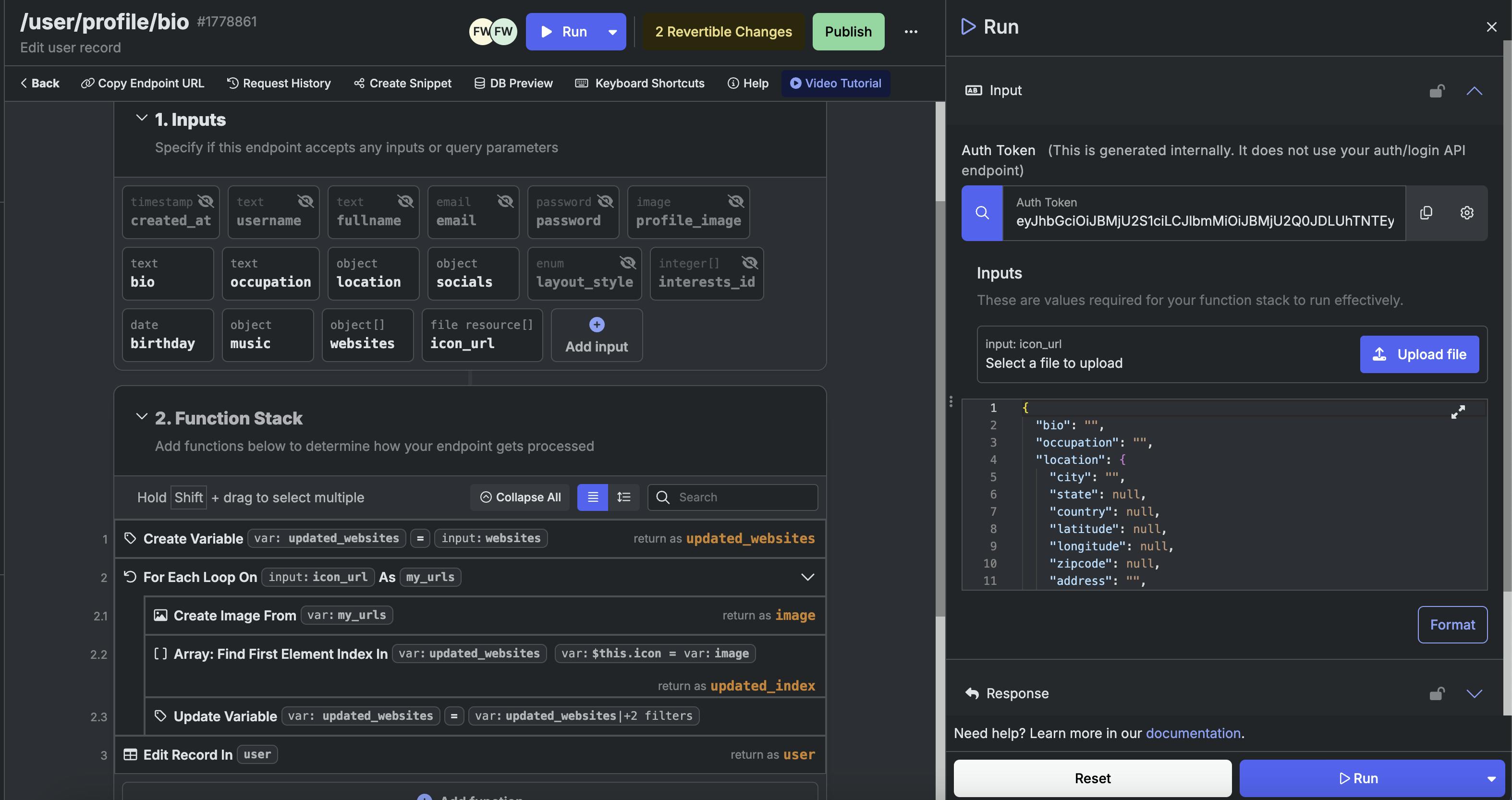
Task: Open the Run button dropdown arrow
Action: (x=612, y=32)
